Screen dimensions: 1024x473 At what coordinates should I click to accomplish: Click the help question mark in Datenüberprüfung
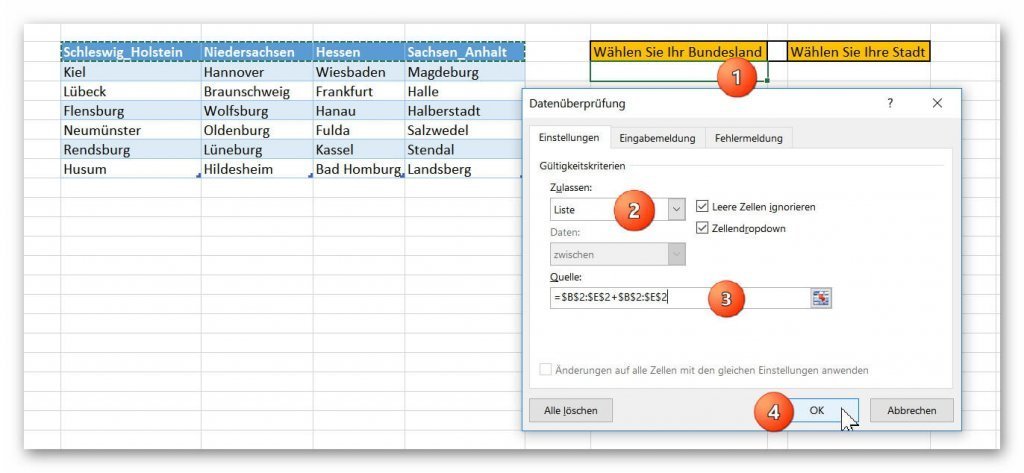[890, 103]
